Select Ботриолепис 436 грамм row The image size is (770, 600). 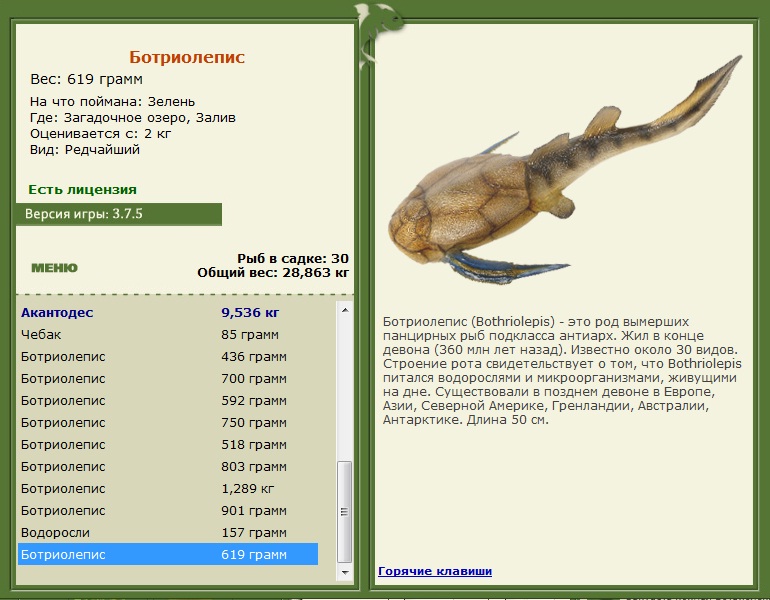point(168,356)
